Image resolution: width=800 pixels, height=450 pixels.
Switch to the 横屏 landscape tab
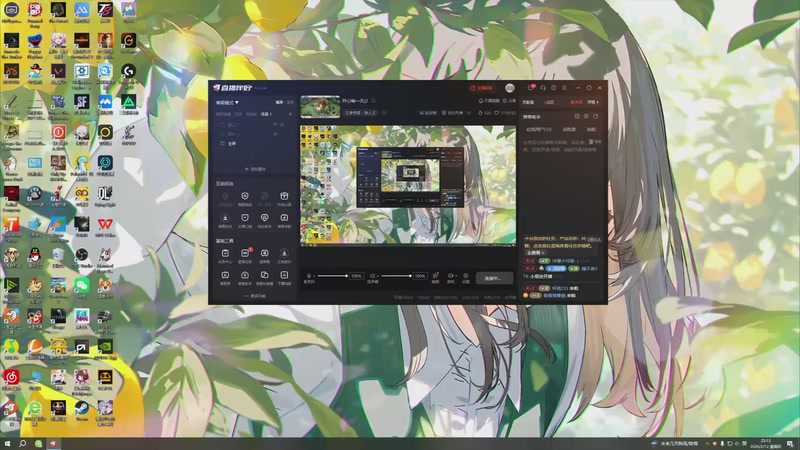(x=279, y=102)
